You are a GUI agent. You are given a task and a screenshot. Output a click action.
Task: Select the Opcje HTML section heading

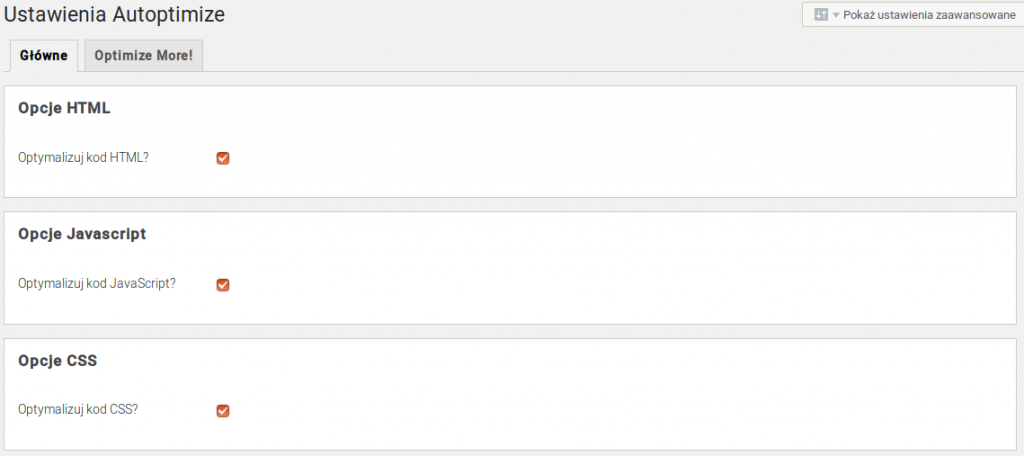(x=64, y=108)
